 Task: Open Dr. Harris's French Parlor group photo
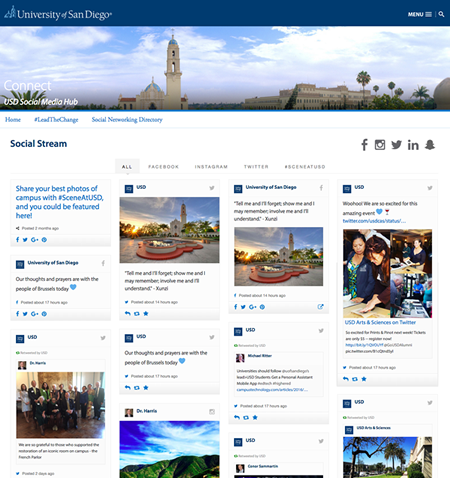tap(60, 405)
